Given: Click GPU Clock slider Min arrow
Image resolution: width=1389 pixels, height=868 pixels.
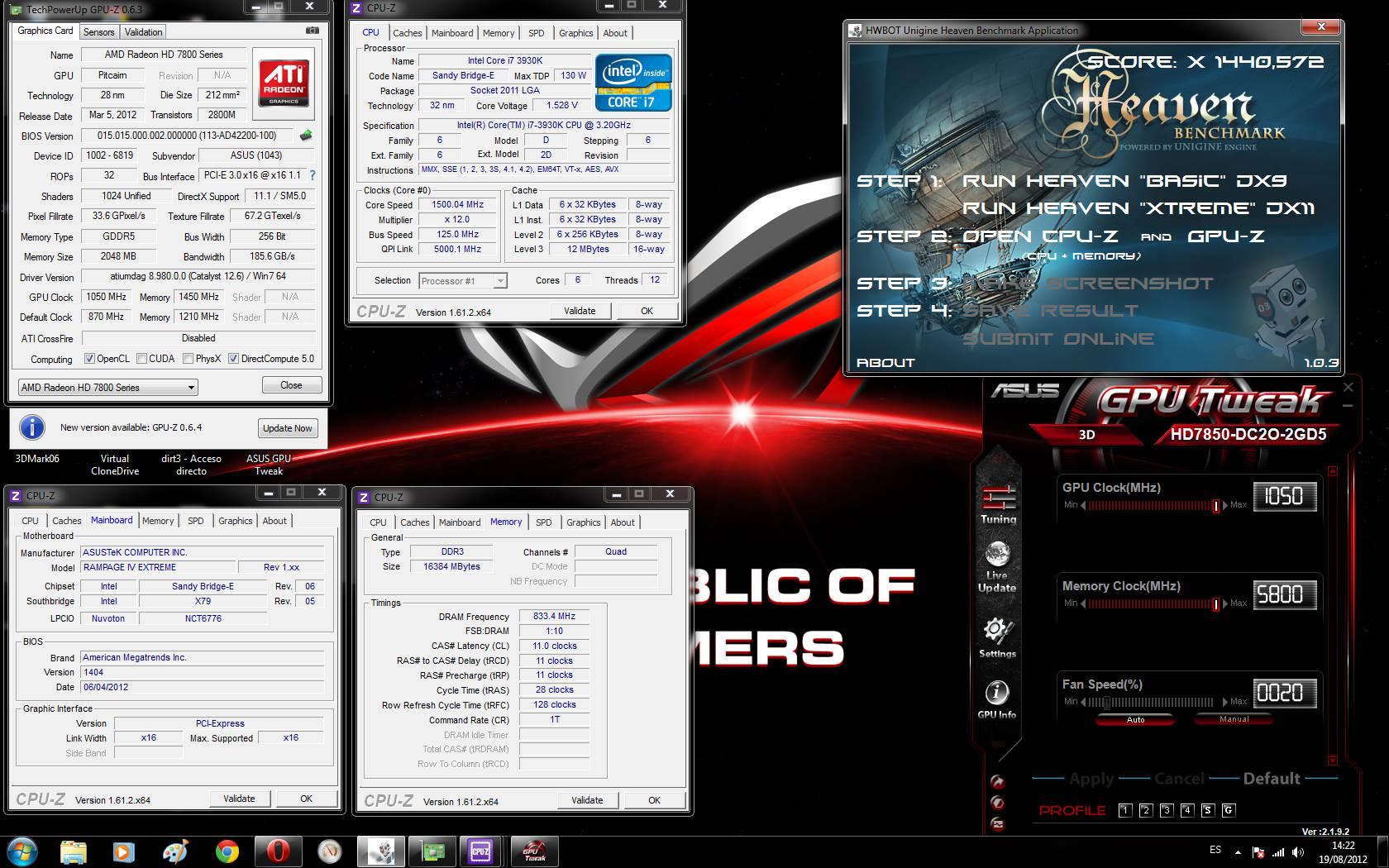Looking at the screenshot, I should [x=1083, y=505].
